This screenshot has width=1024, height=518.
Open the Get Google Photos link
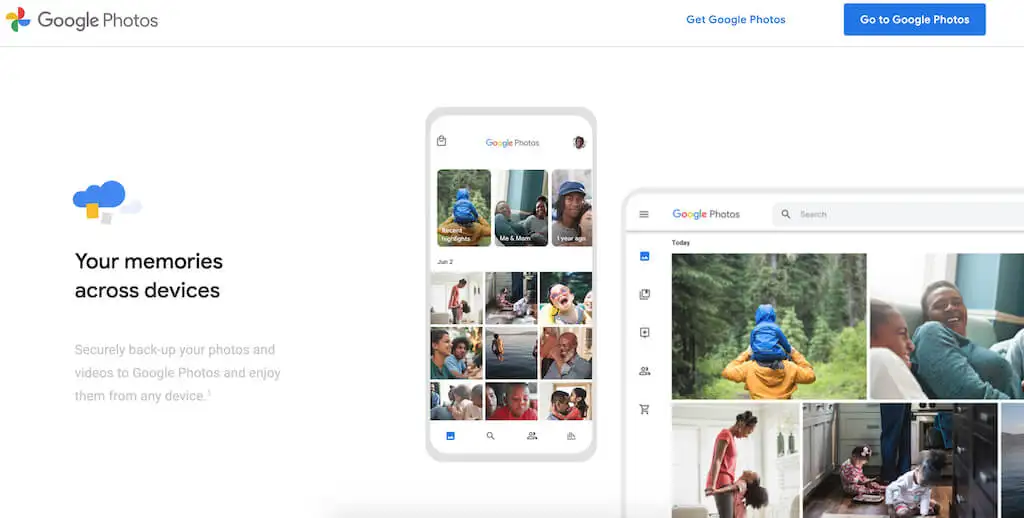(735, 20)
